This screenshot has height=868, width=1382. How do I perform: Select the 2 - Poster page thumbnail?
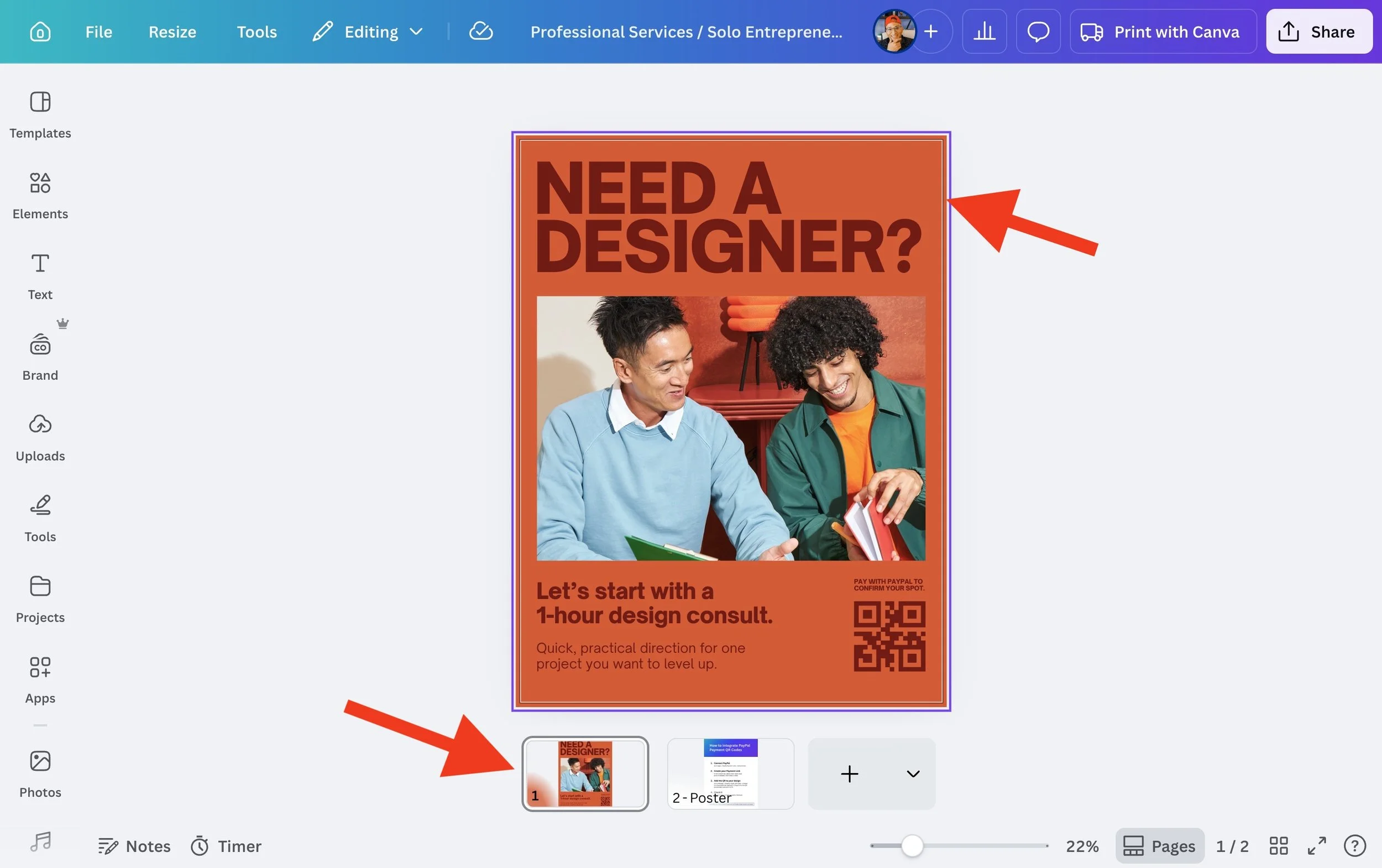coord(730,773)
